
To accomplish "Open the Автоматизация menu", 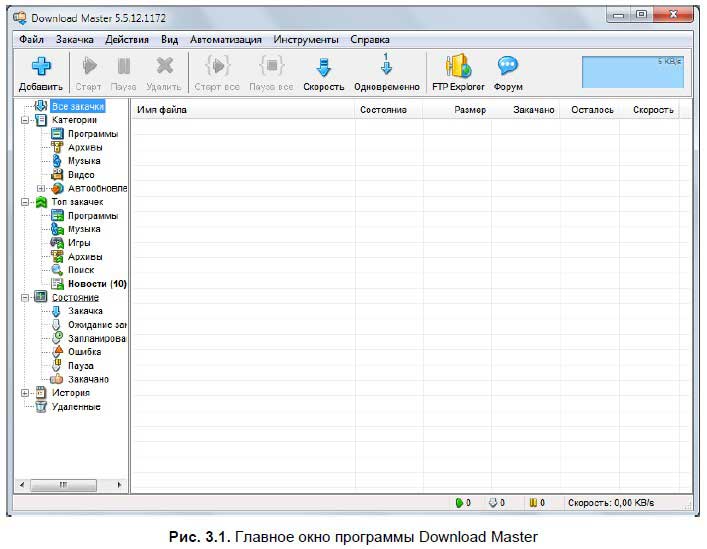I will click(226, 40).
